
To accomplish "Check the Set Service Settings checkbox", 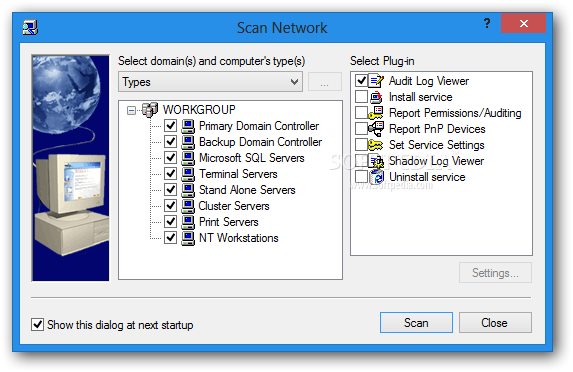I will click(361, 145).
